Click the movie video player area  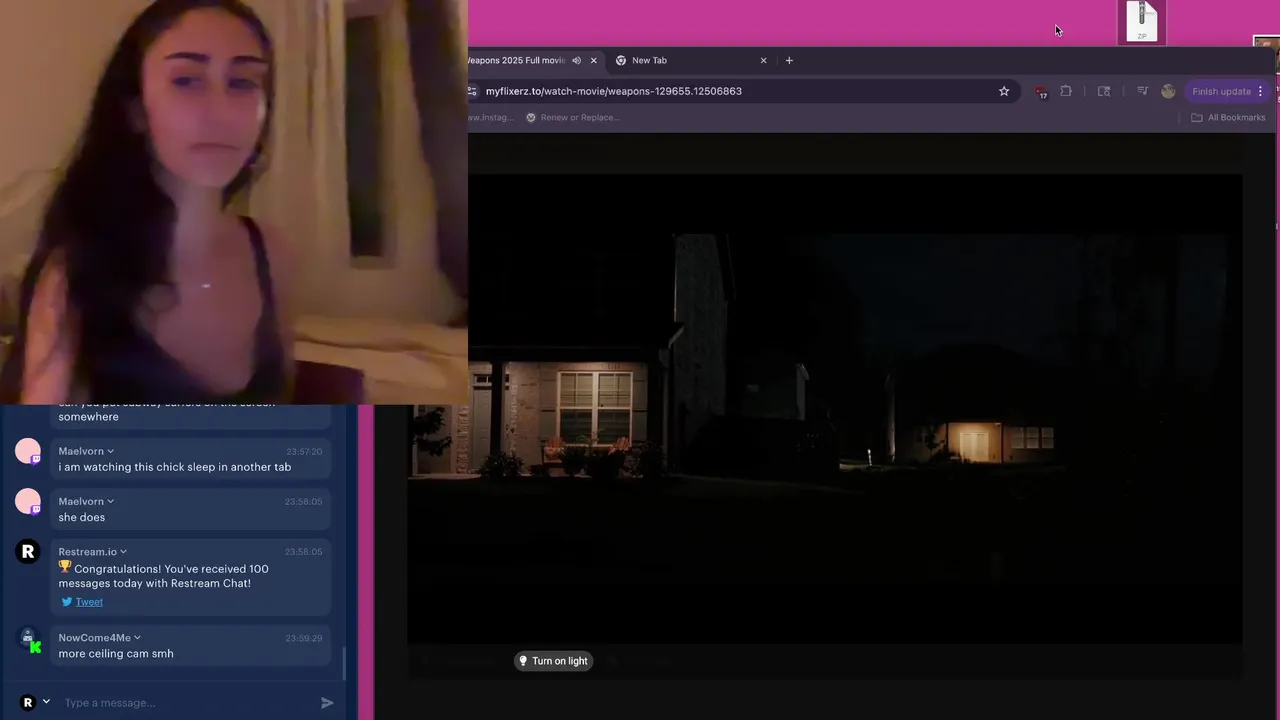point(825,410)
